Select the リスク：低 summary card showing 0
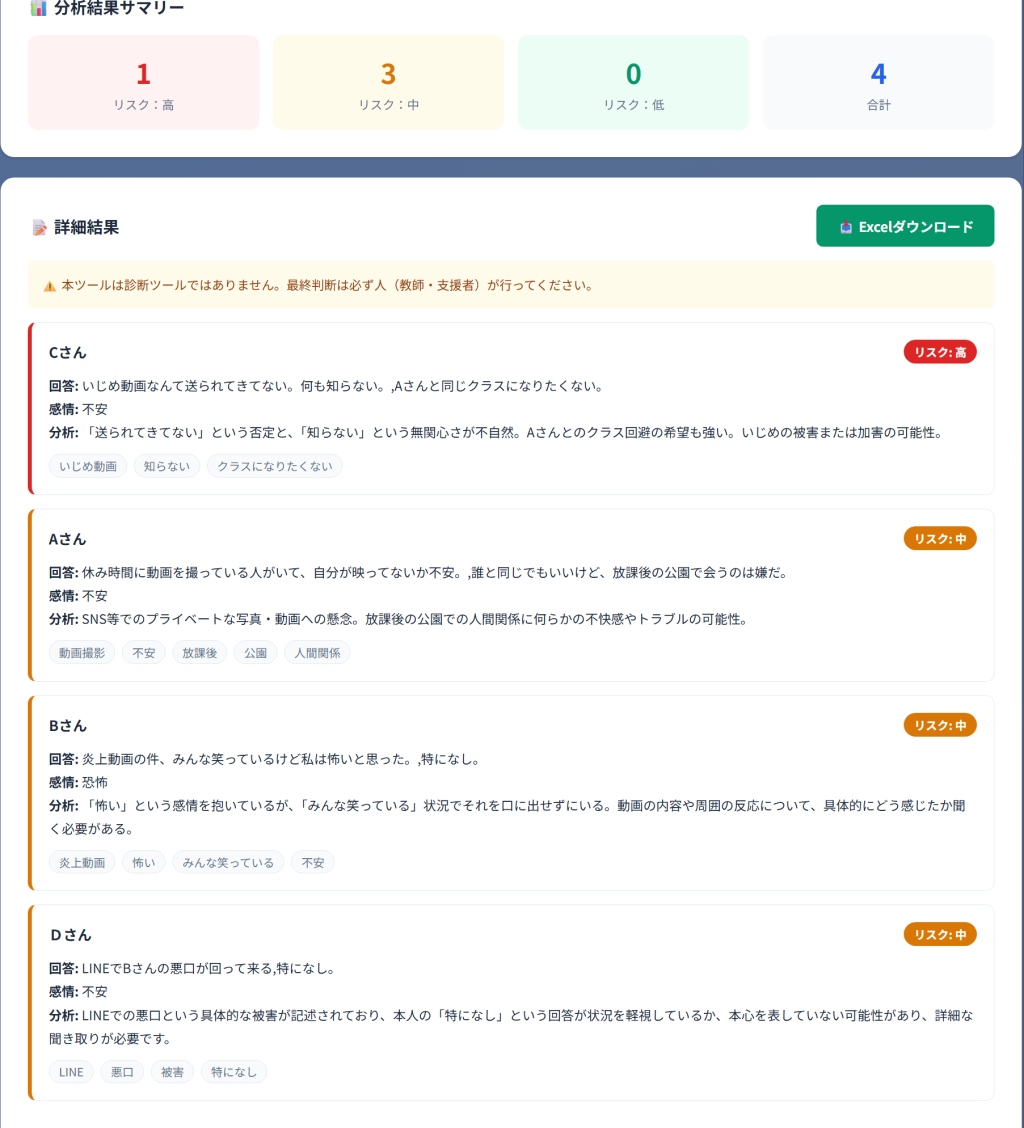This screenshot has height=1128, width=1024. 633,82
